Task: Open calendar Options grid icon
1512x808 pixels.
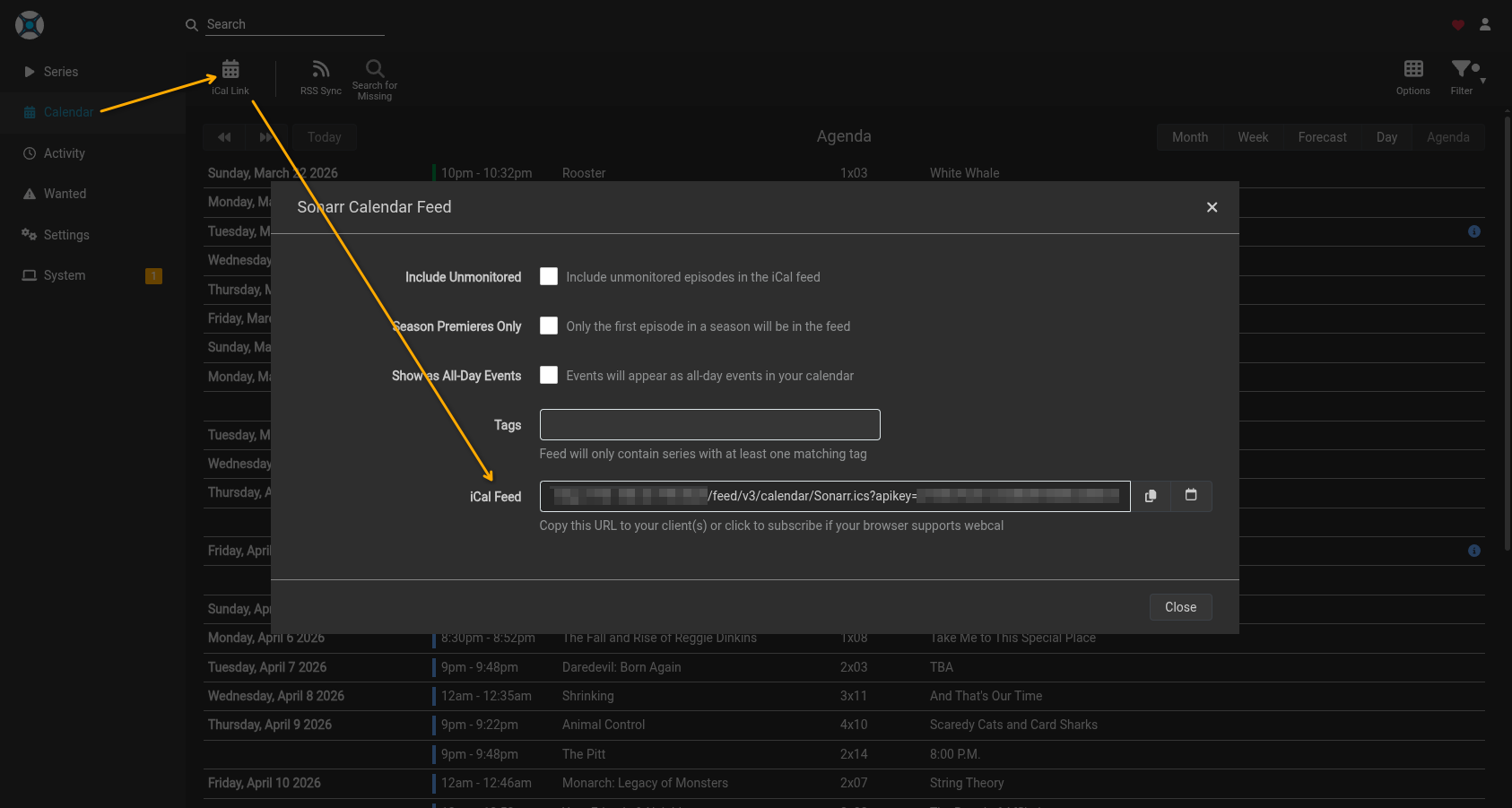Action: 1413,77
